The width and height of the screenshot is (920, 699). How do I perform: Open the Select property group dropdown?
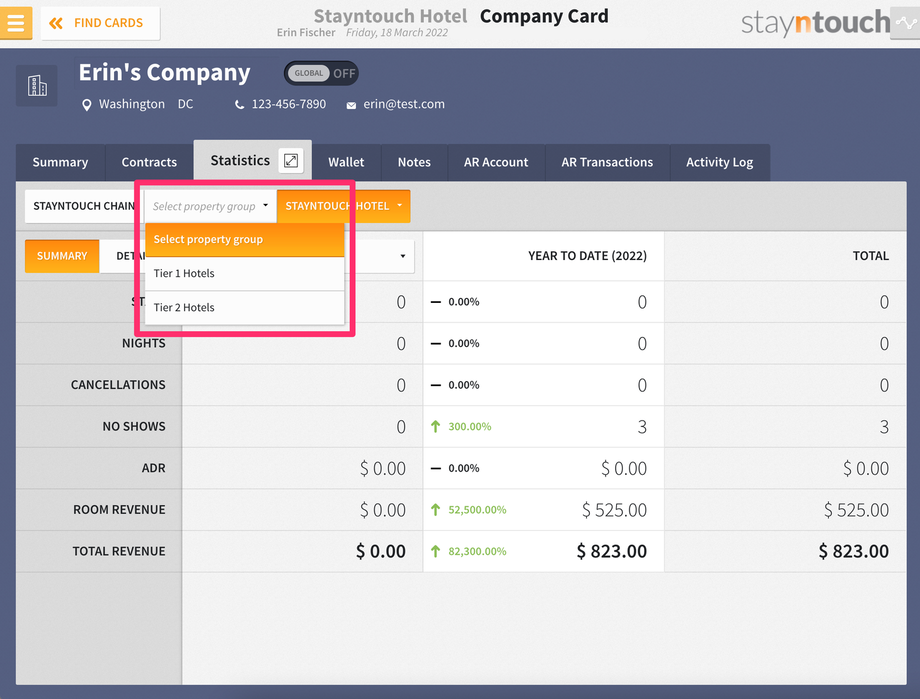point(210,206)
